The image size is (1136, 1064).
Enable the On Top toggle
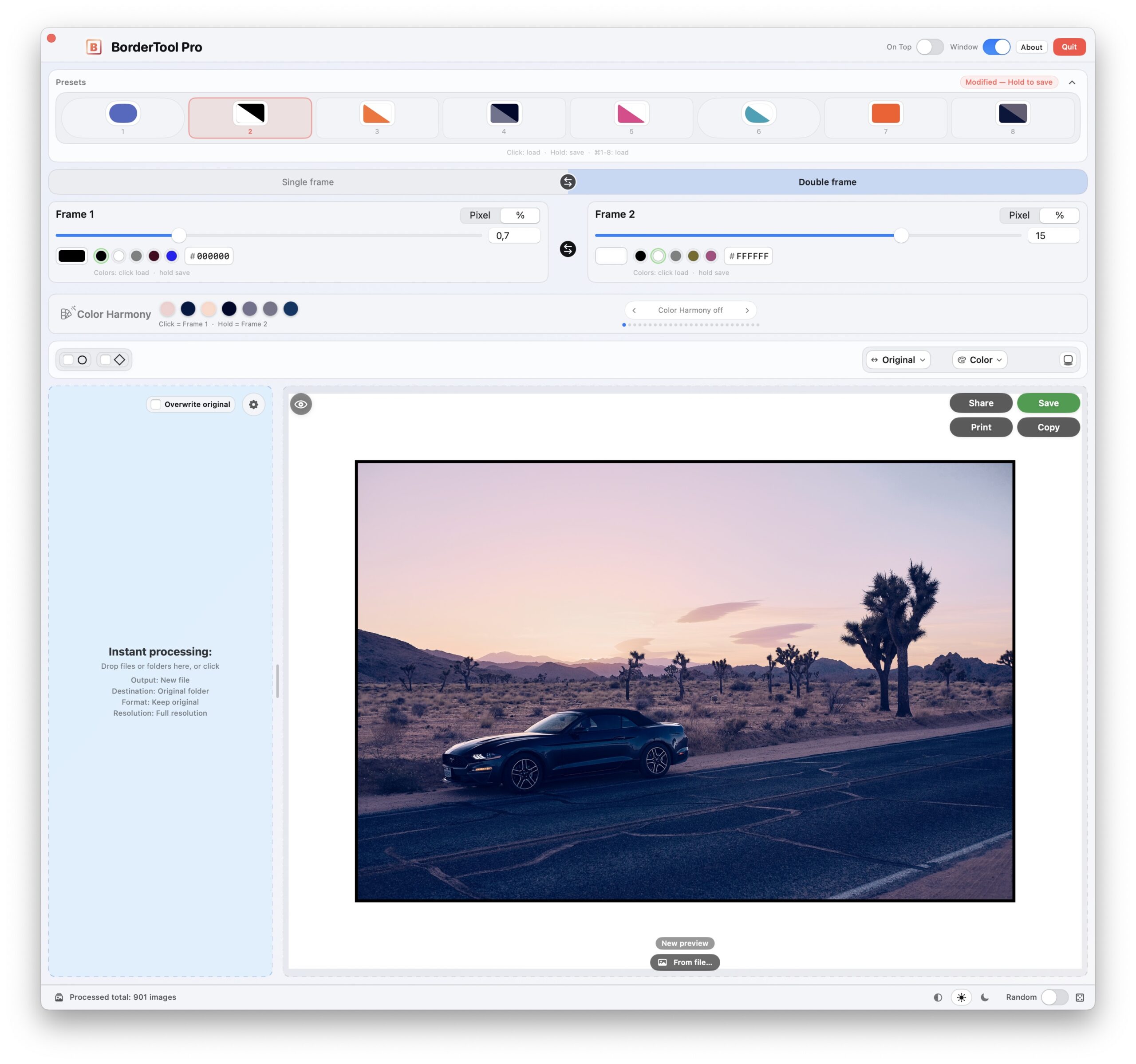(x=930, y=47)
